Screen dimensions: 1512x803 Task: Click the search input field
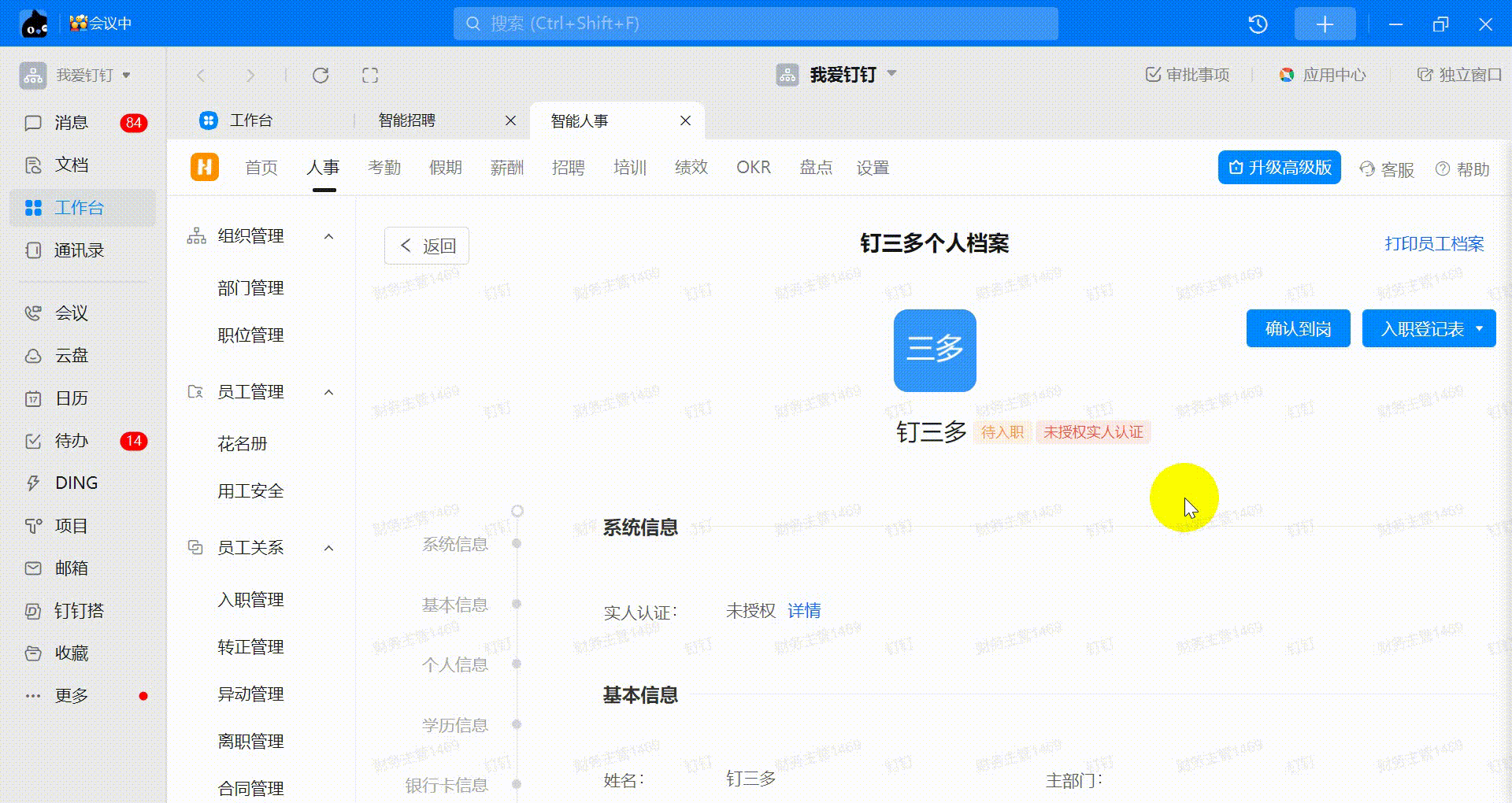tap(756, 24)
